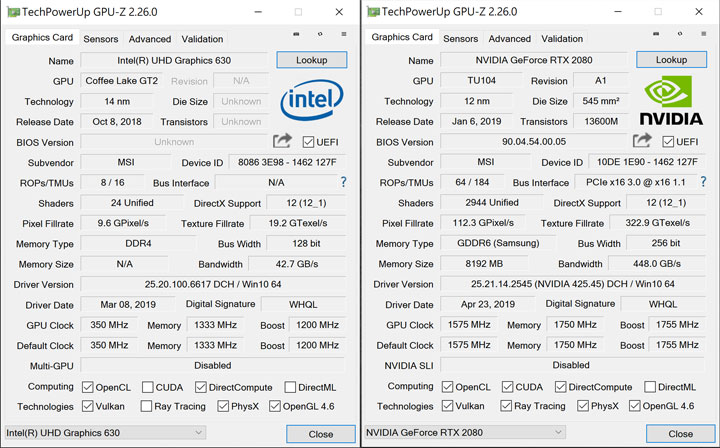Toggle DirectML checkbox in NVIDIA window

[x=650, y=386]
